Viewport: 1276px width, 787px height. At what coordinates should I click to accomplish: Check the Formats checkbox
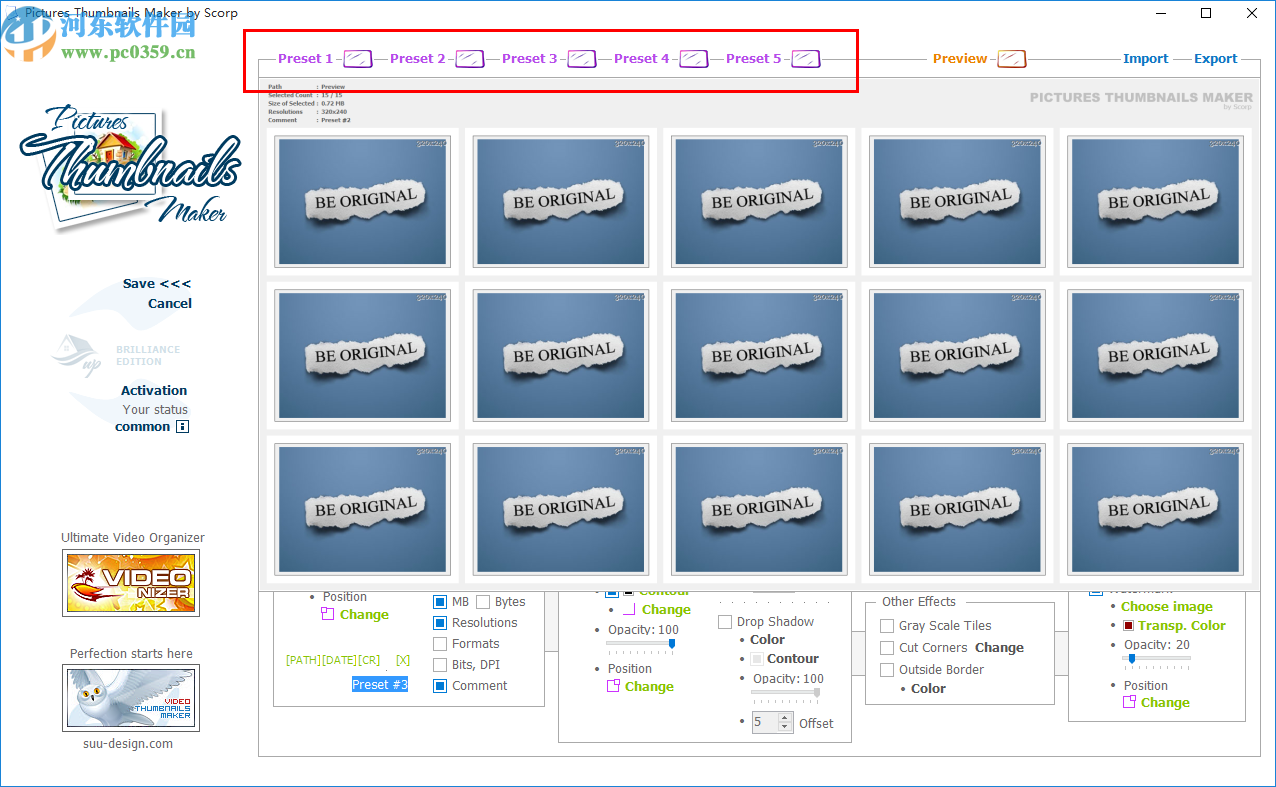[439, 643]
